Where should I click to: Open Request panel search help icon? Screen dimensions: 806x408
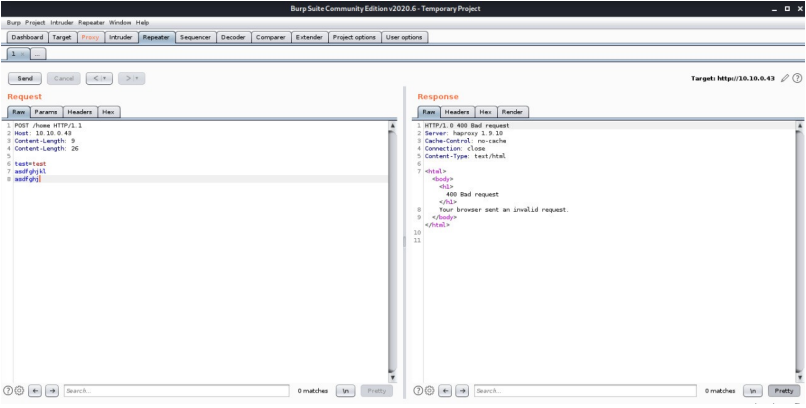(x=8, y=391)
